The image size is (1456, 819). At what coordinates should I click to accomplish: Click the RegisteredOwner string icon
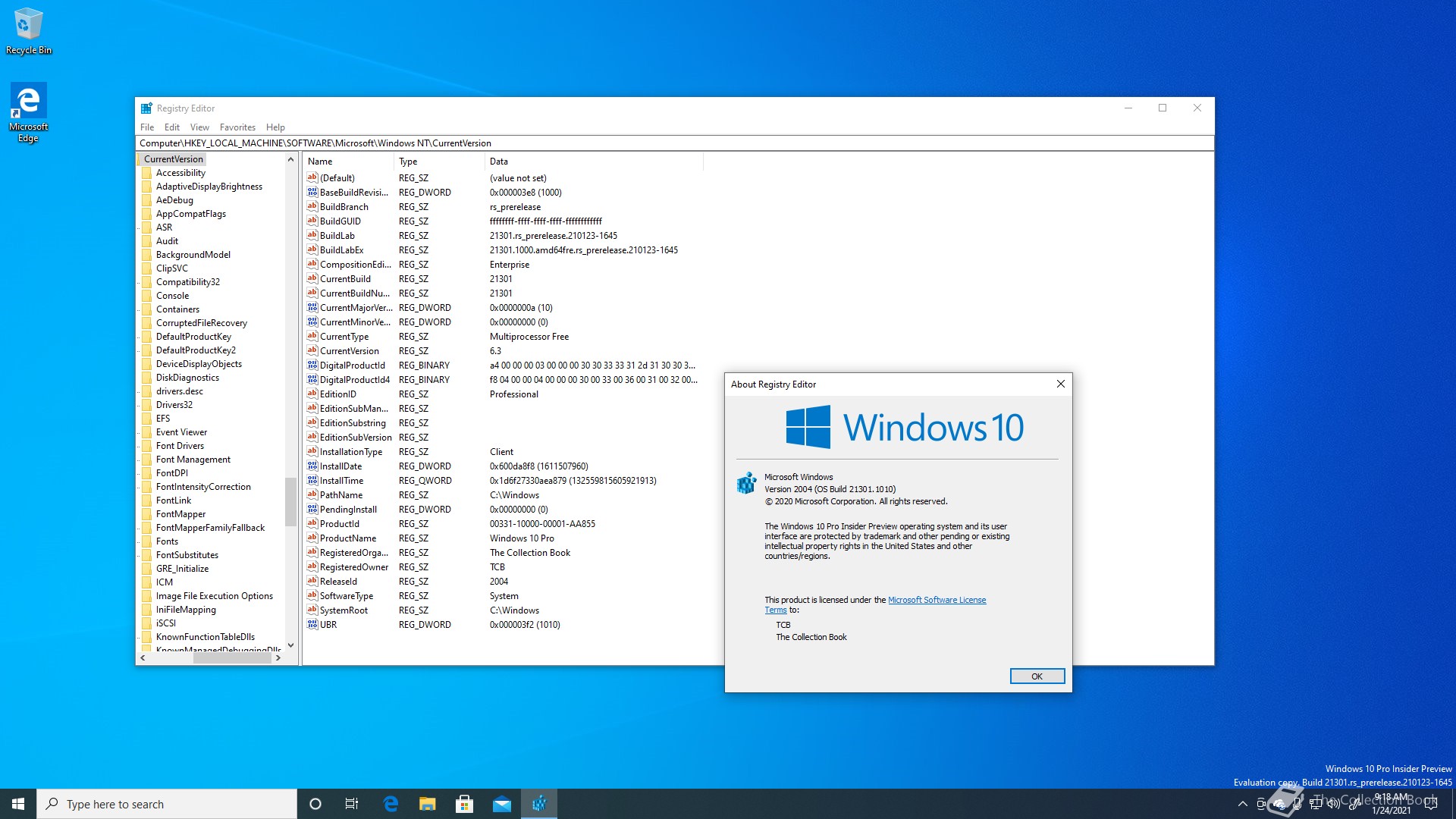312,566
